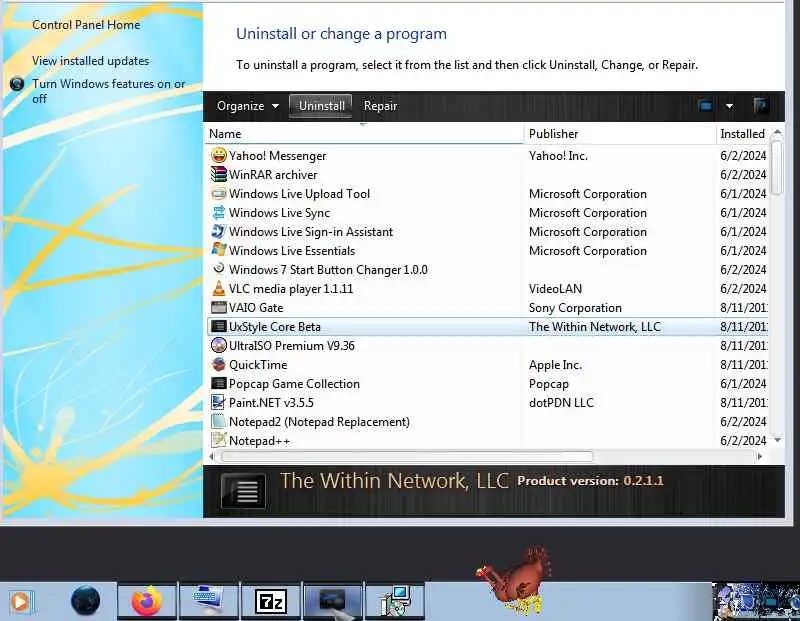Sort by the Name column header
The height and width of the screenshot is (621, 800).
[365, 134]
